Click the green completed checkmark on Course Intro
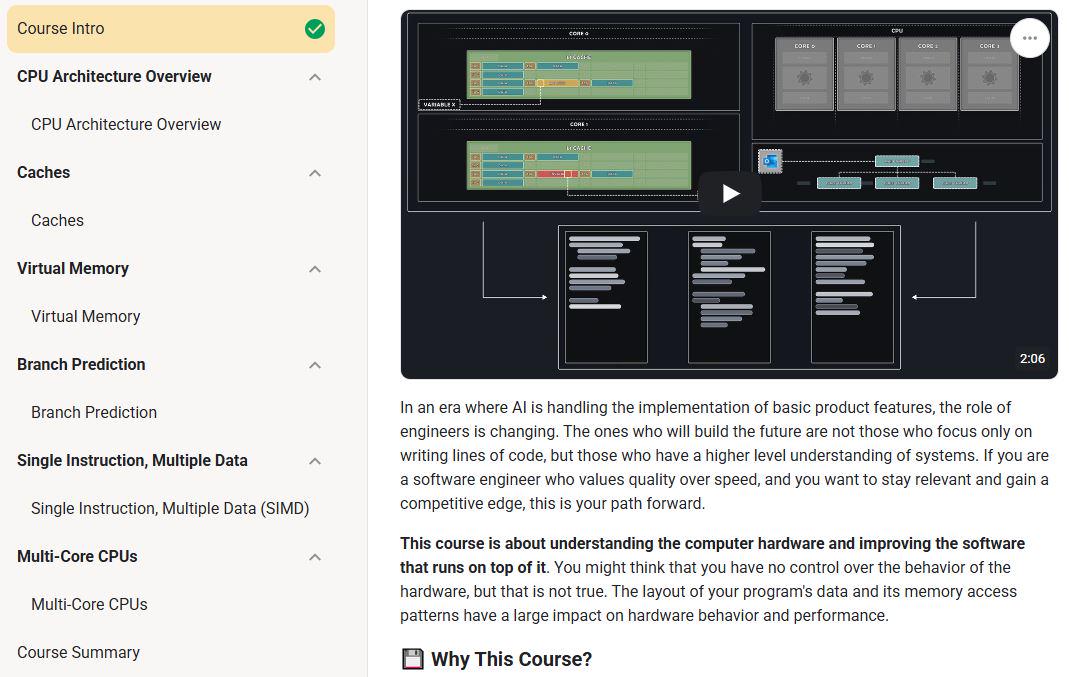The width and height of the screenshot is (1069, 677). pos(314,29)
